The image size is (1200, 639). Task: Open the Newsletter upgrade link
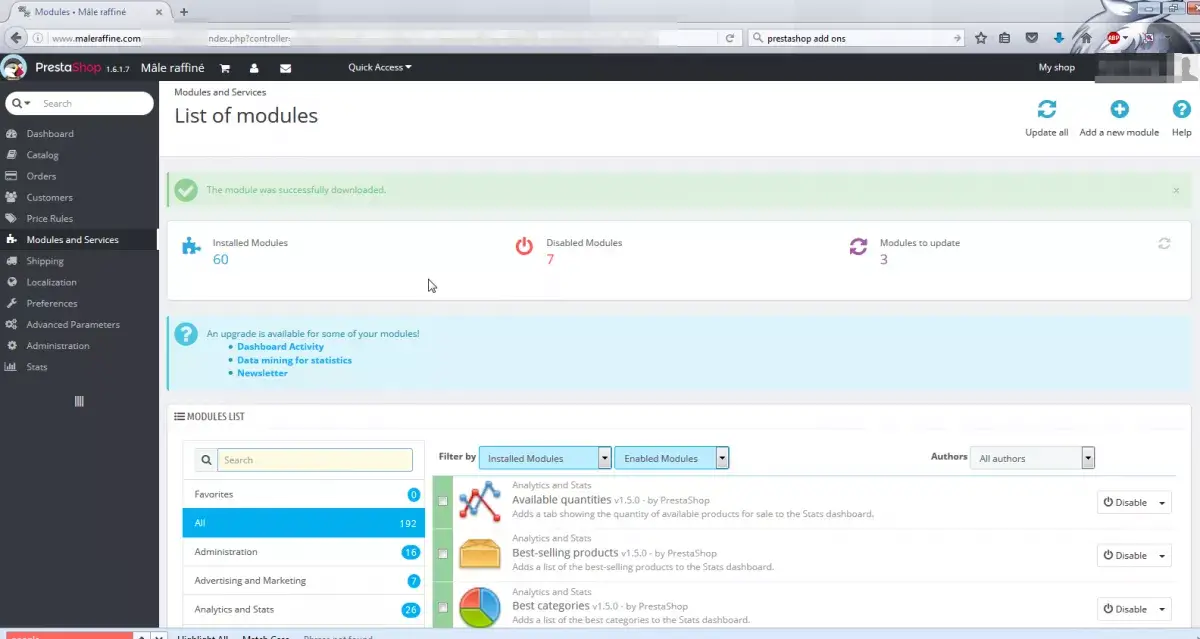point(262,373)
